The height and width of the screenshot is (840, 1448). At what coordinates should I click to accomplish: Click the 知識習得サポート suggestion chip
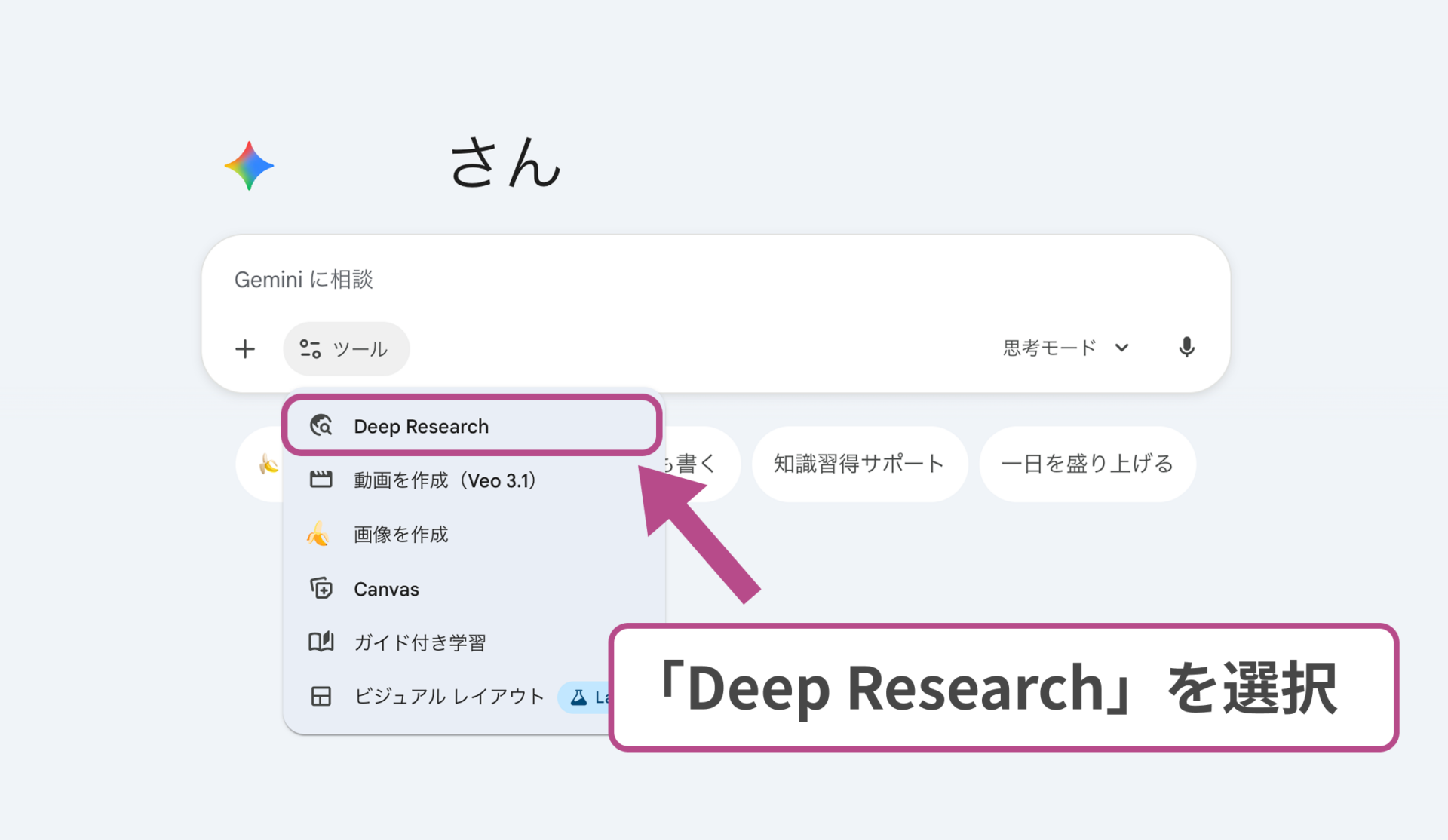click(859, 464)
